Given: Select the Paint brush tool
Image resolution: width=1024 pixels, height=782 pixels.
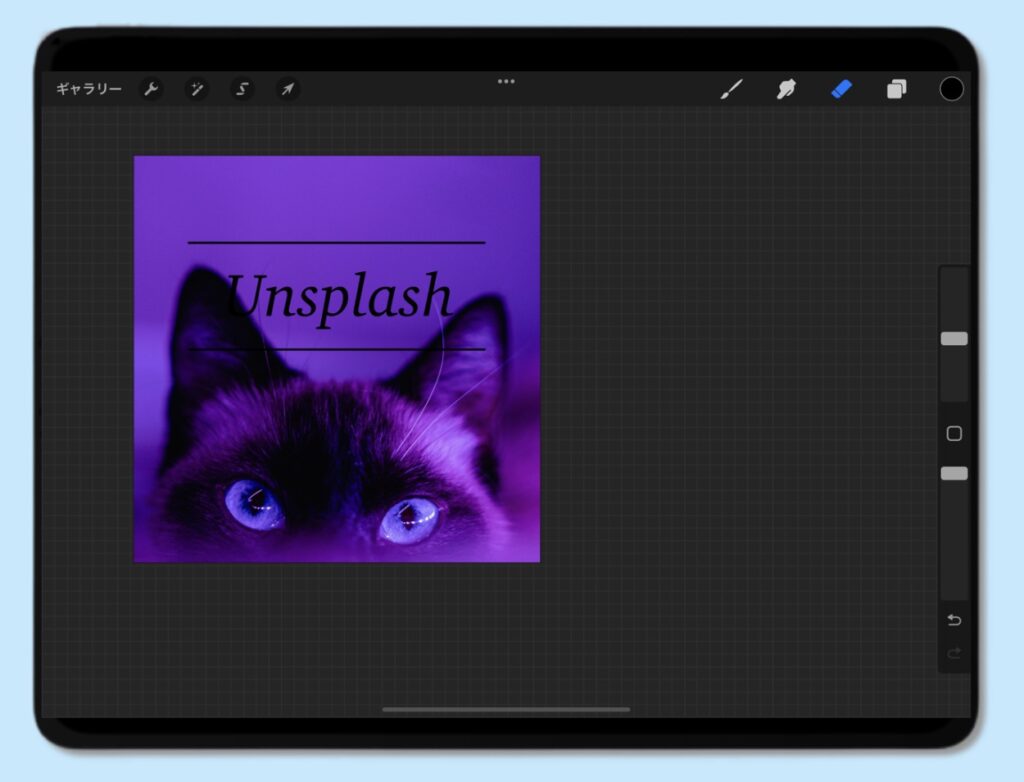Looking at the screenshot, I should tap(731, 89).
